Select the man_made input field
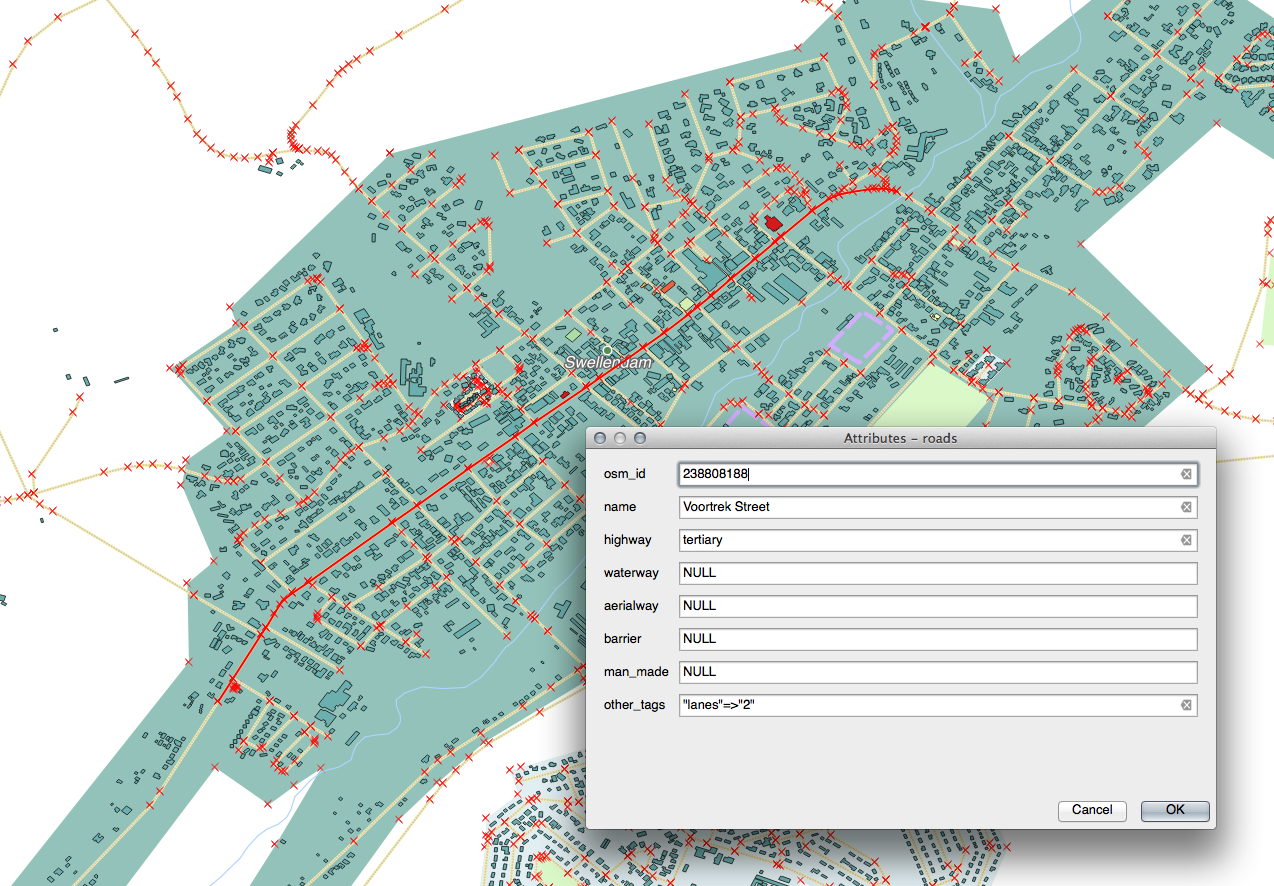Image resolution: width=1274 pixels, height=886 pixels. click(937, 672)
